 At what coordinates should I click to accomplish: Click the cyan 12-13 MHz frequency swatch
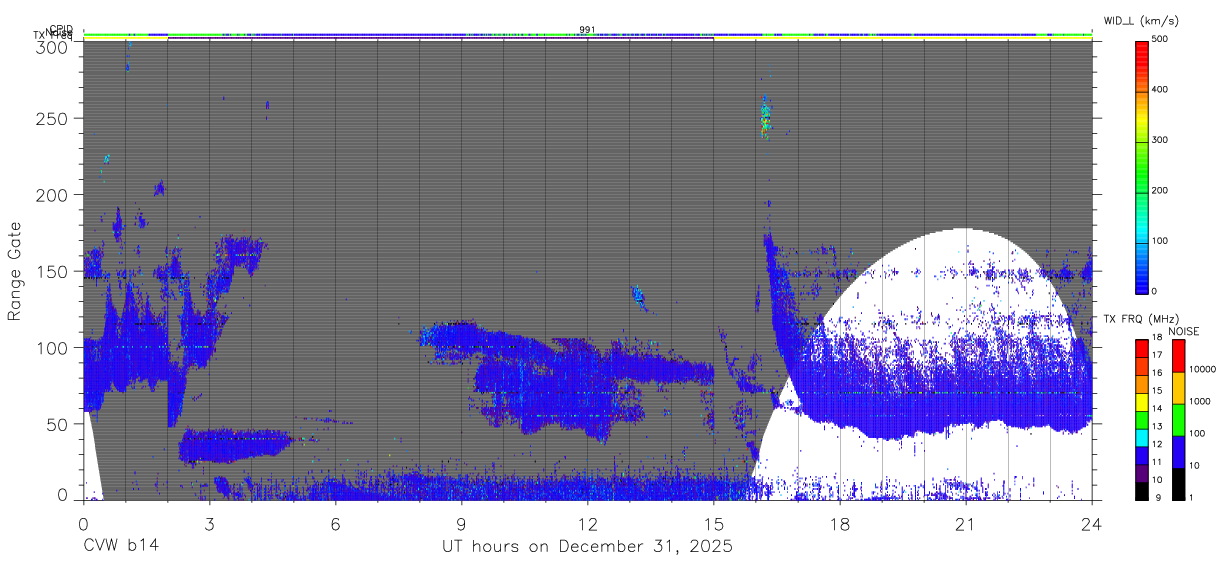[1142, 437]
